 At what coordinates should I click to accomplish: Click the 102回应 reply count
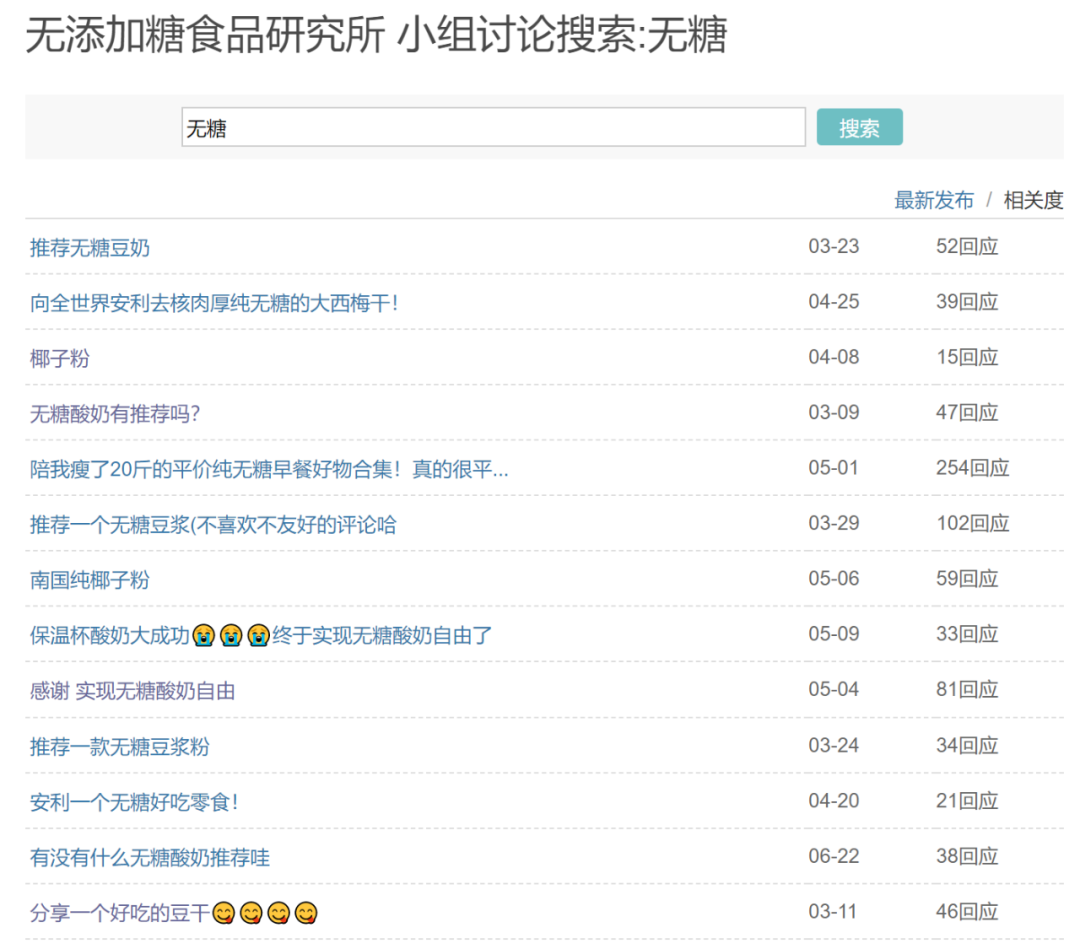click(972, 523)
